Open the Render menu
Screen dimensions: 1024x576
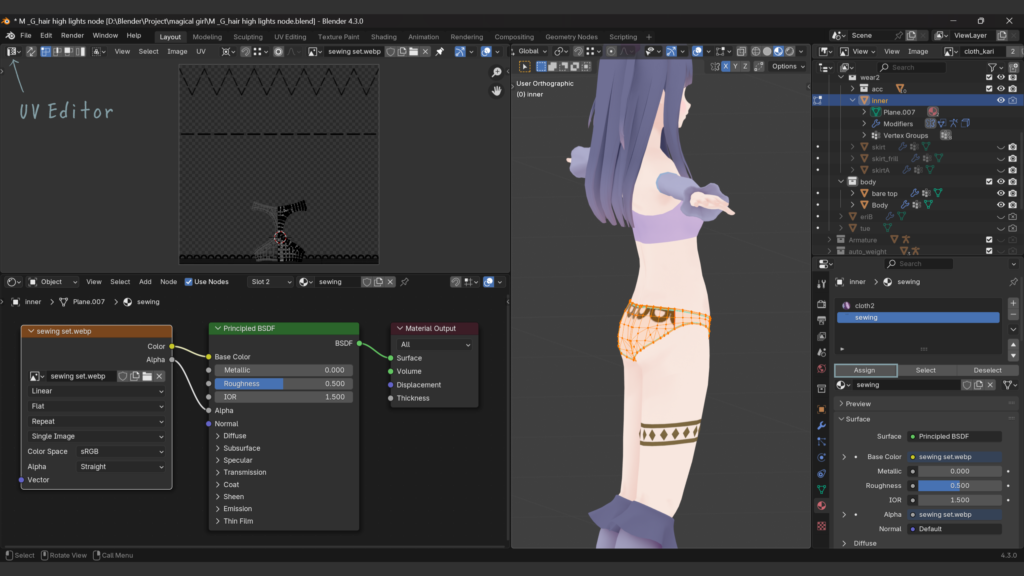tap(72, 35)
